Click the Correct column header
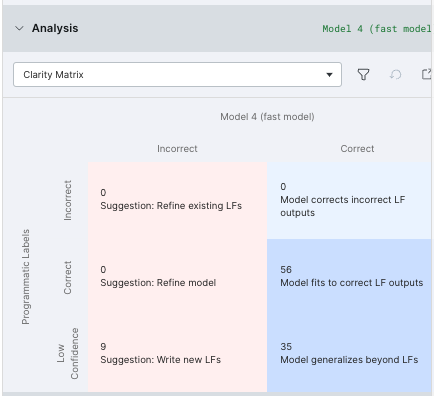 point(357,149)
